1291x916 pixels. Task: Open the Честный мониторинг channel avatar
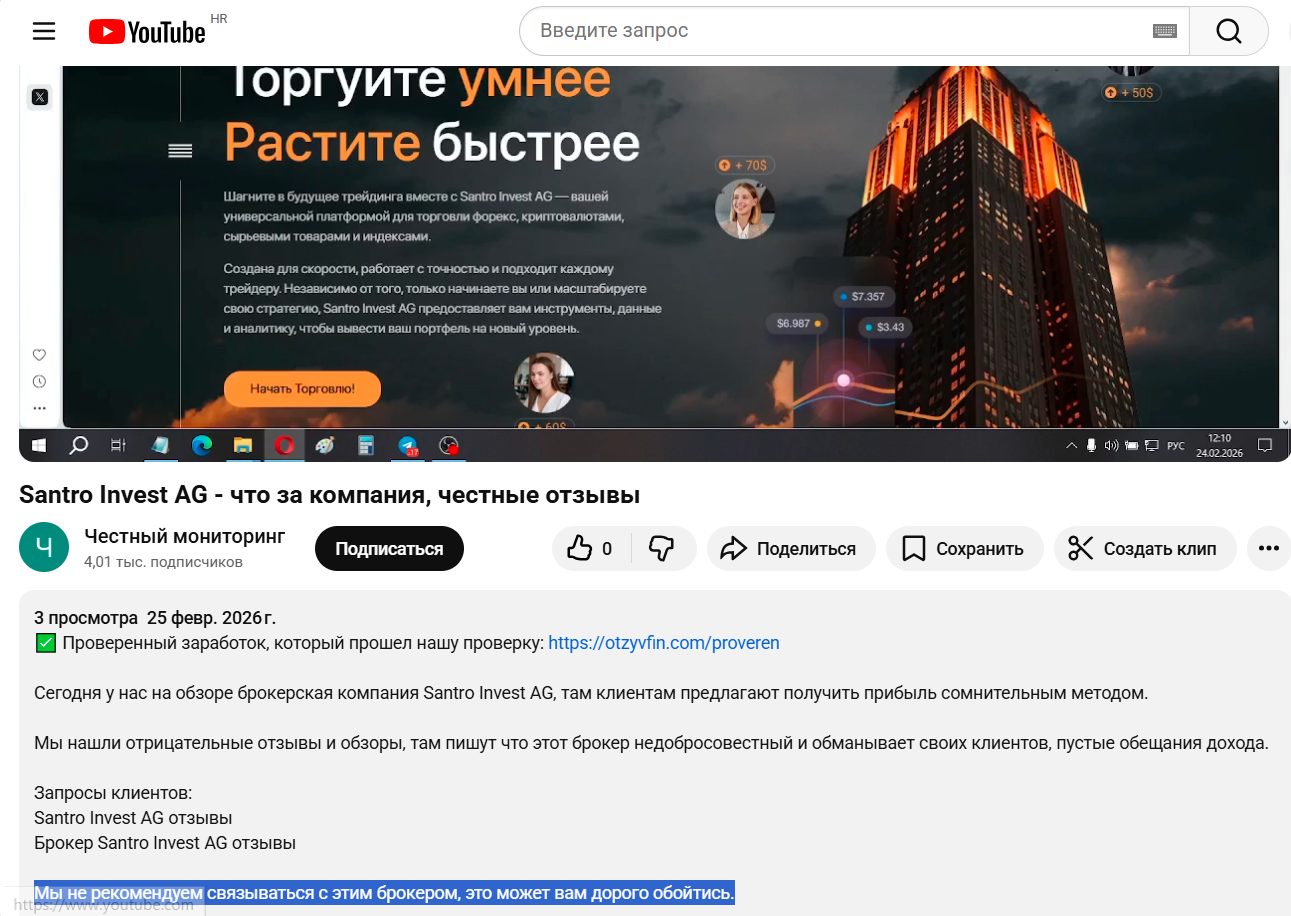click(44, 548)
